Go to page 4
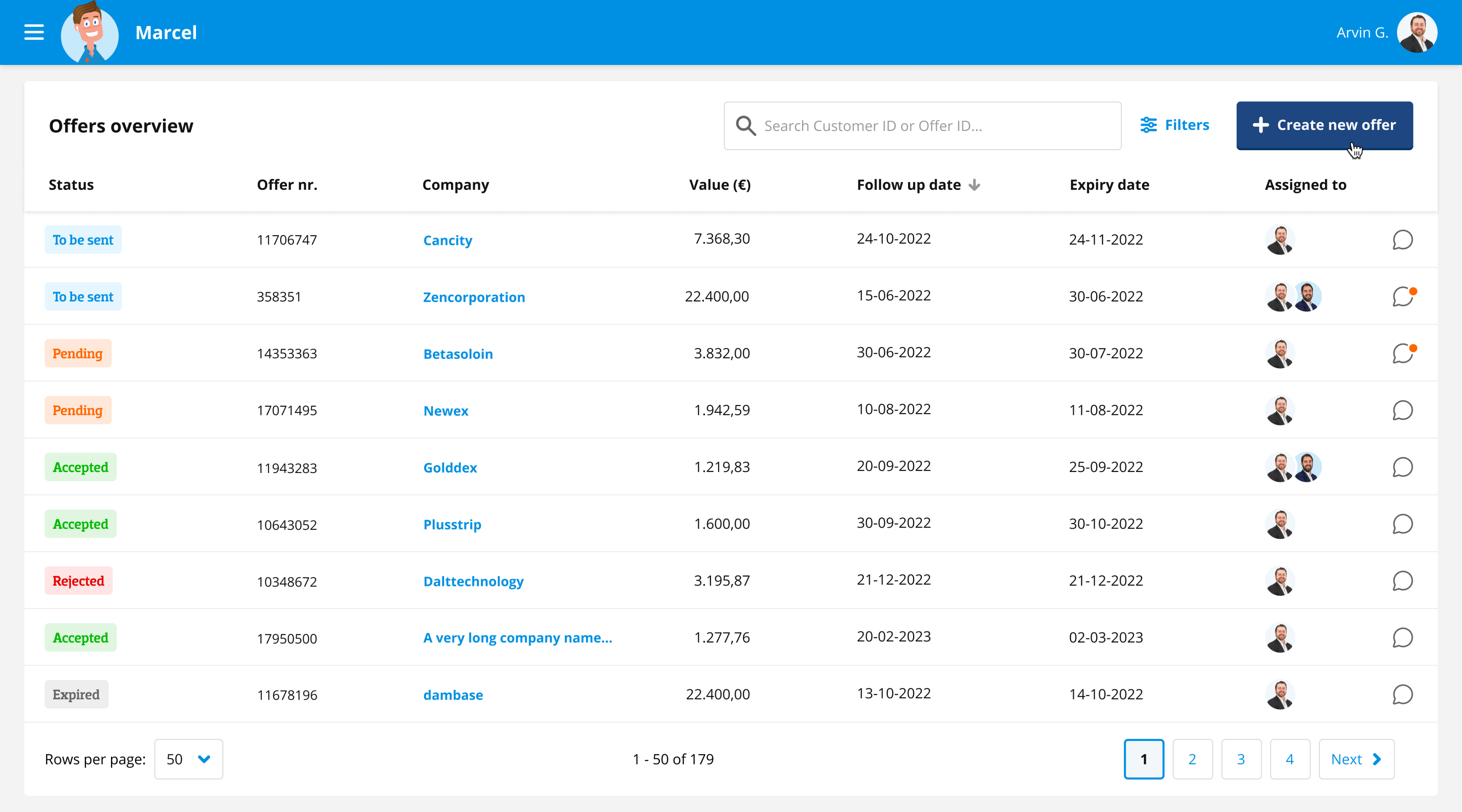 pyautogui.click(x=1290, y=759)
